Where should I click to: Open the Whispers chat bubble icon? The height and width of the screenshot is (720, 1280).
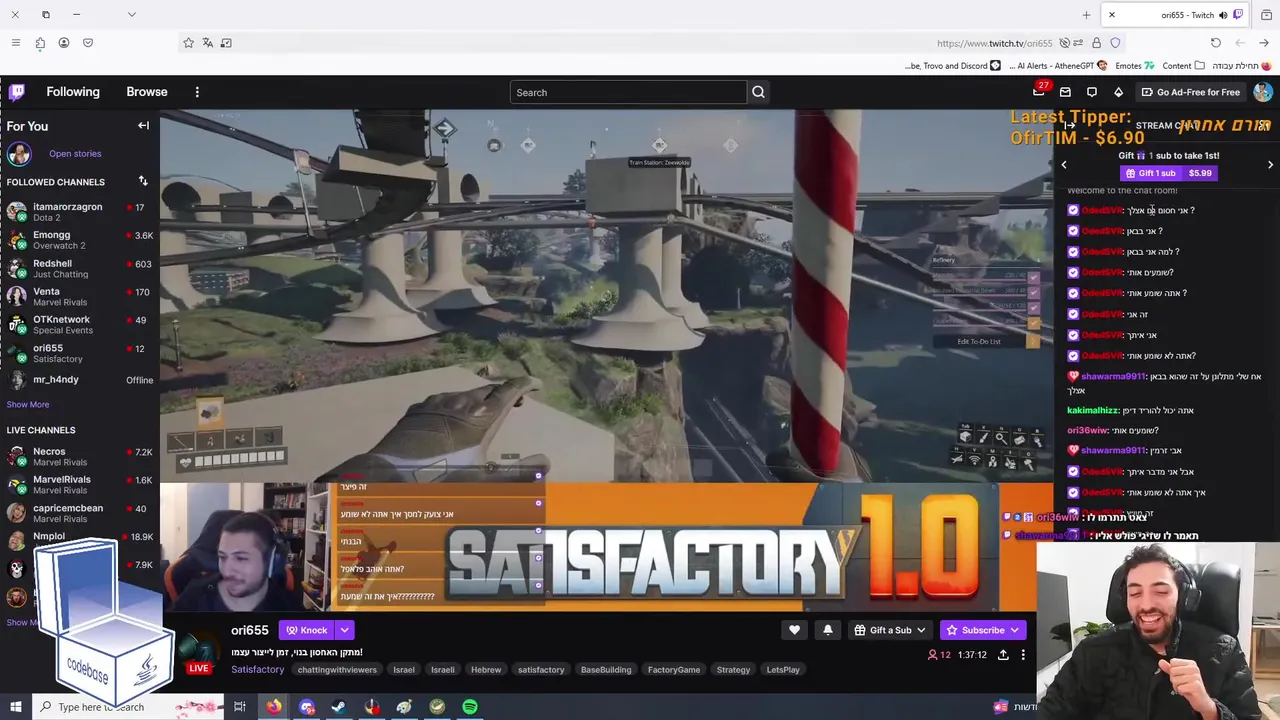1092,92
